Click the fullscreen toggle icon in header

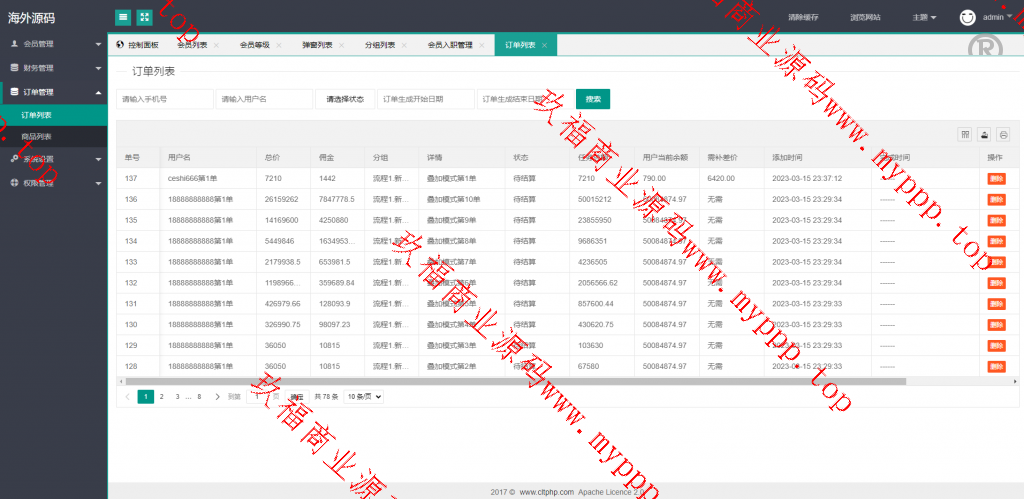coord(144,17)
